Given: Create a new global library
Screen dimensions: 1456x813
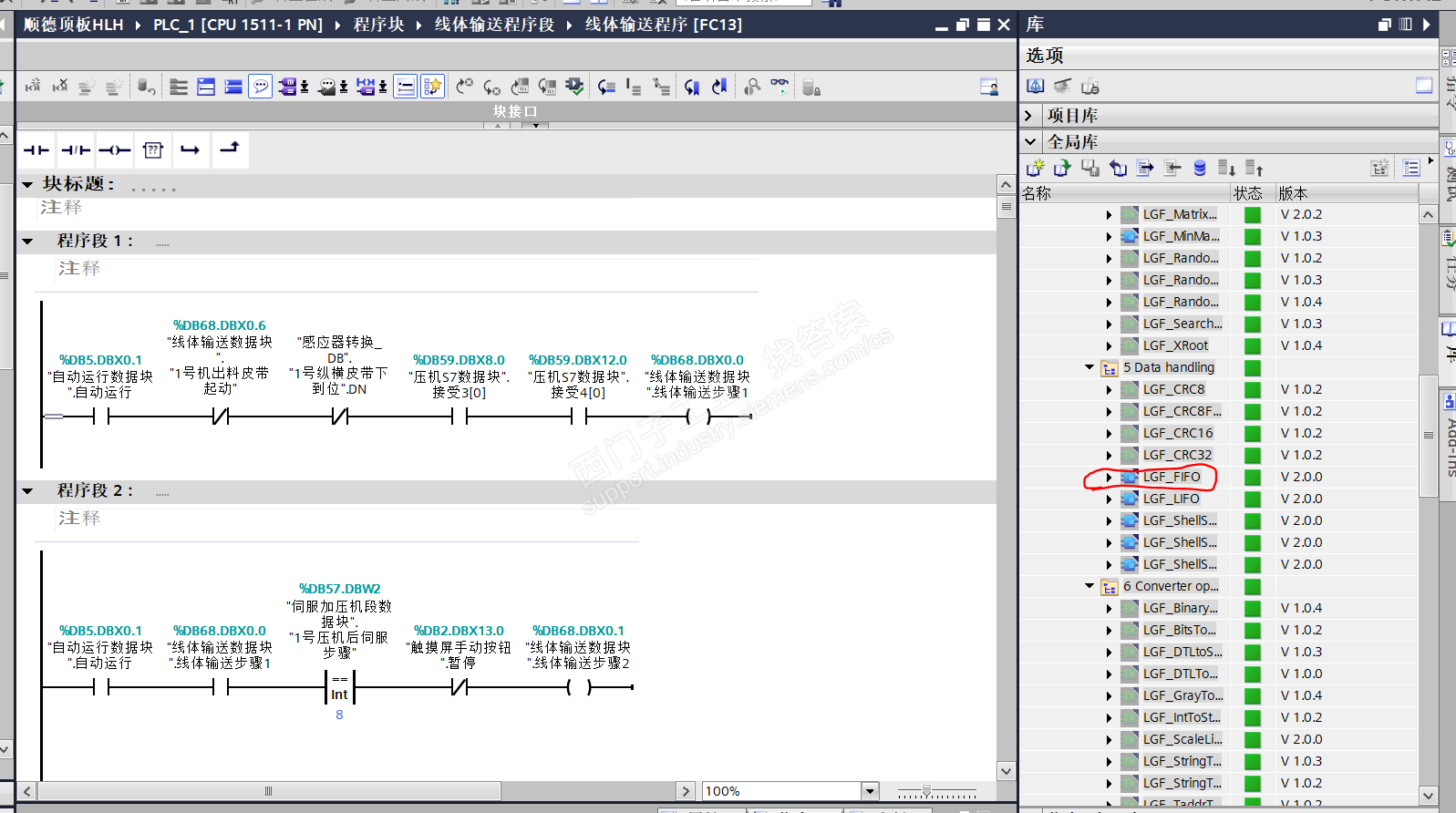Looking at the screenshot, I should [1035, 169].
